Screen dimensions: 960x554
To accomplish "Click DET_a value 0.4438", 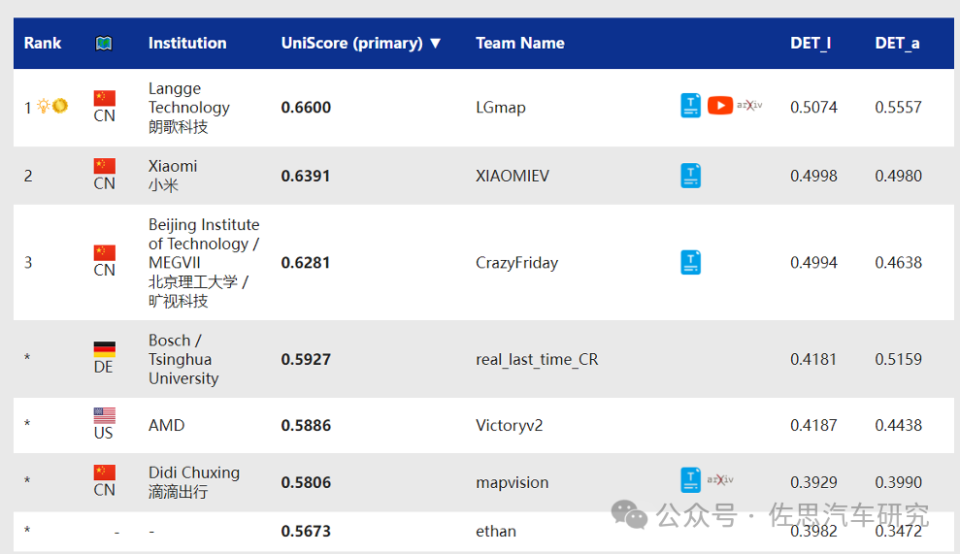I will click(898, 425).
